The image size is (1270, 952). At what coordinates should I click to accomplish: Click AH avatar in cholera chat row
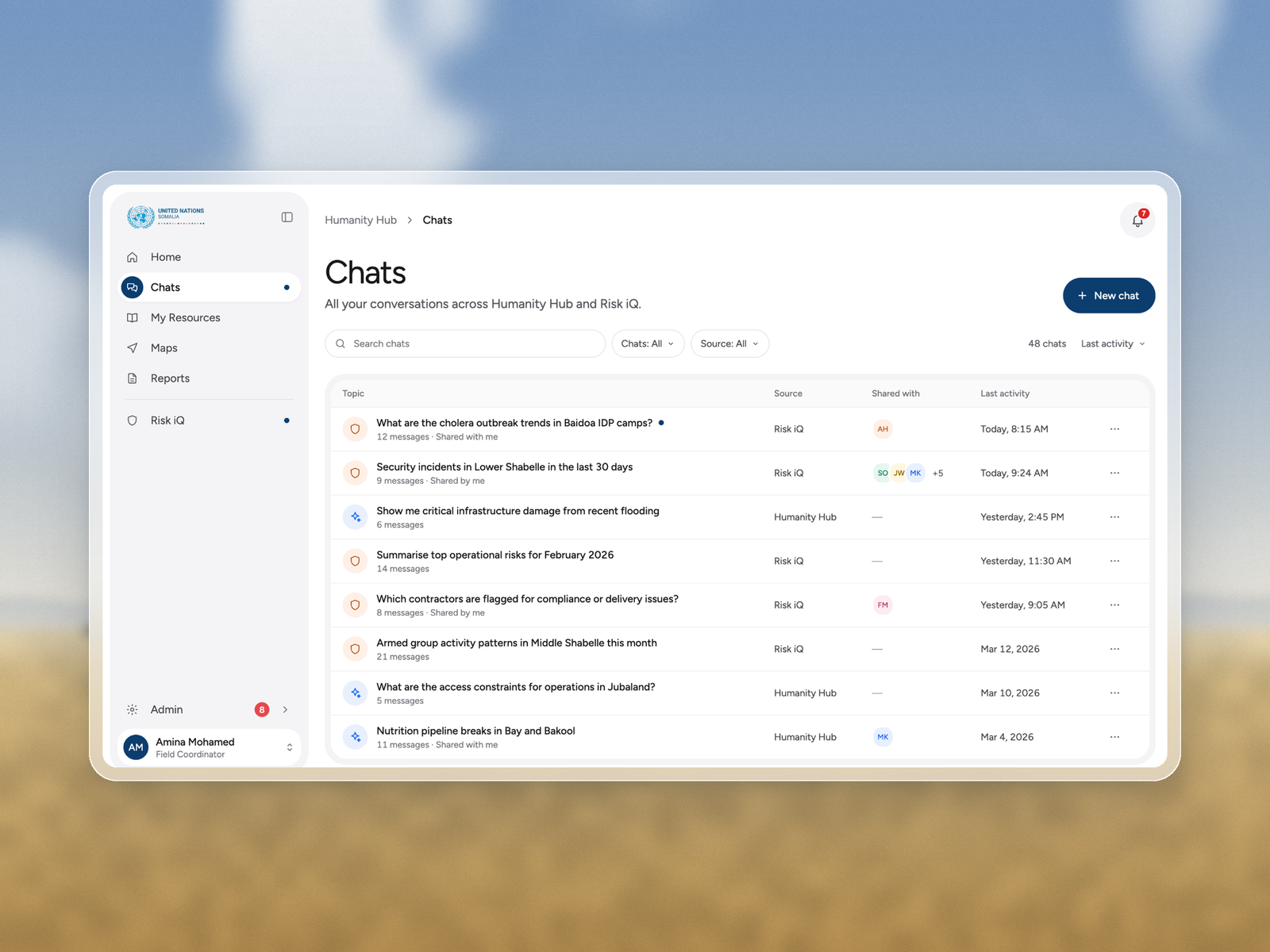click(883, 429)
